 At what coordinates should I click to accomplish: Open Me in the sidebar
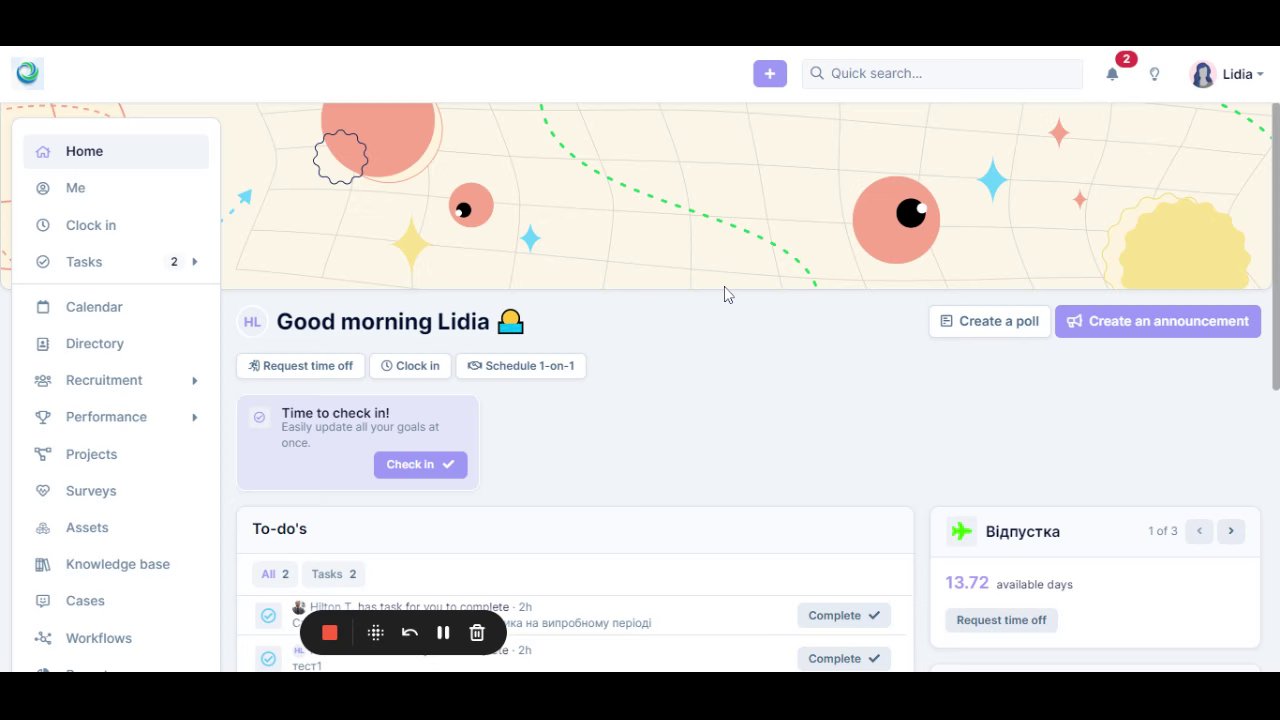(x=116, y=188)
